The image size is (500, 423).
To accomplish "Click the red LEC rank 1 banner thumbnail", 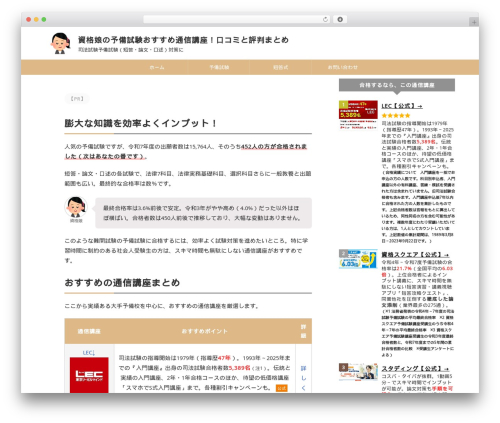I will click(x=358, y=115).
